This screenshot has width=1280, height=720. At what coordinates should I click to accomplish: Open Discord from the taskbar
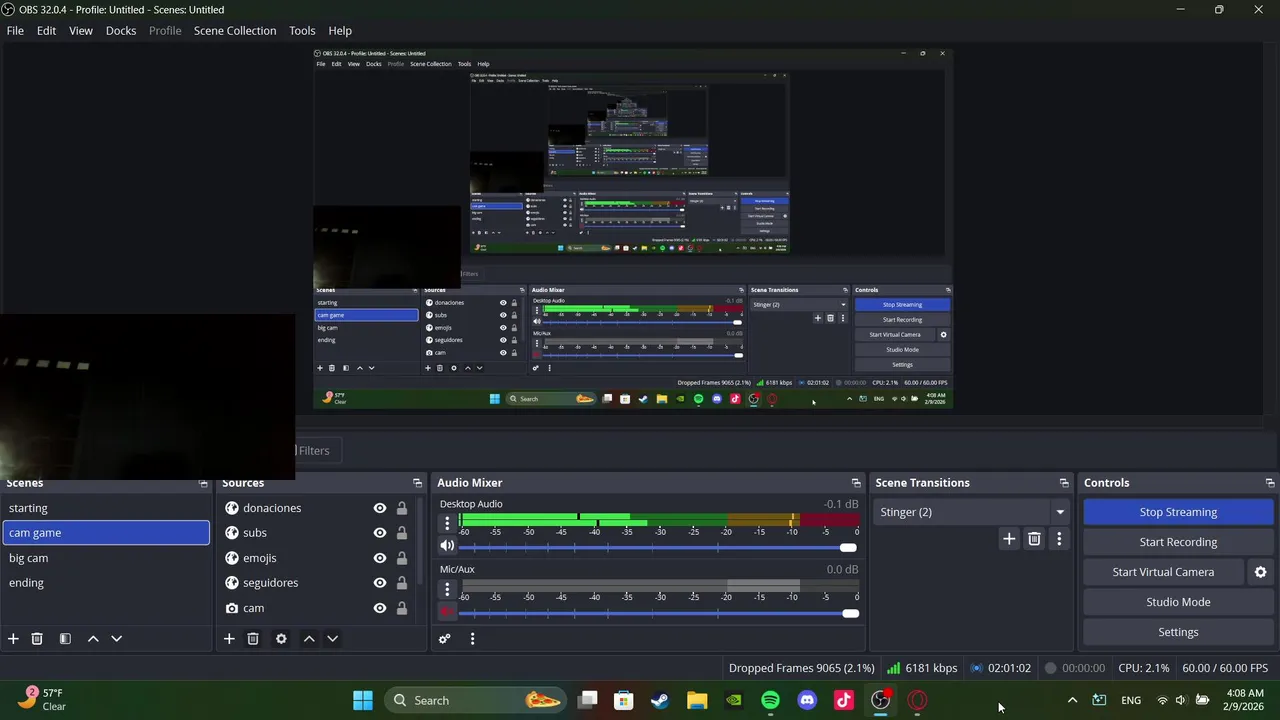[x=807, y=700]
